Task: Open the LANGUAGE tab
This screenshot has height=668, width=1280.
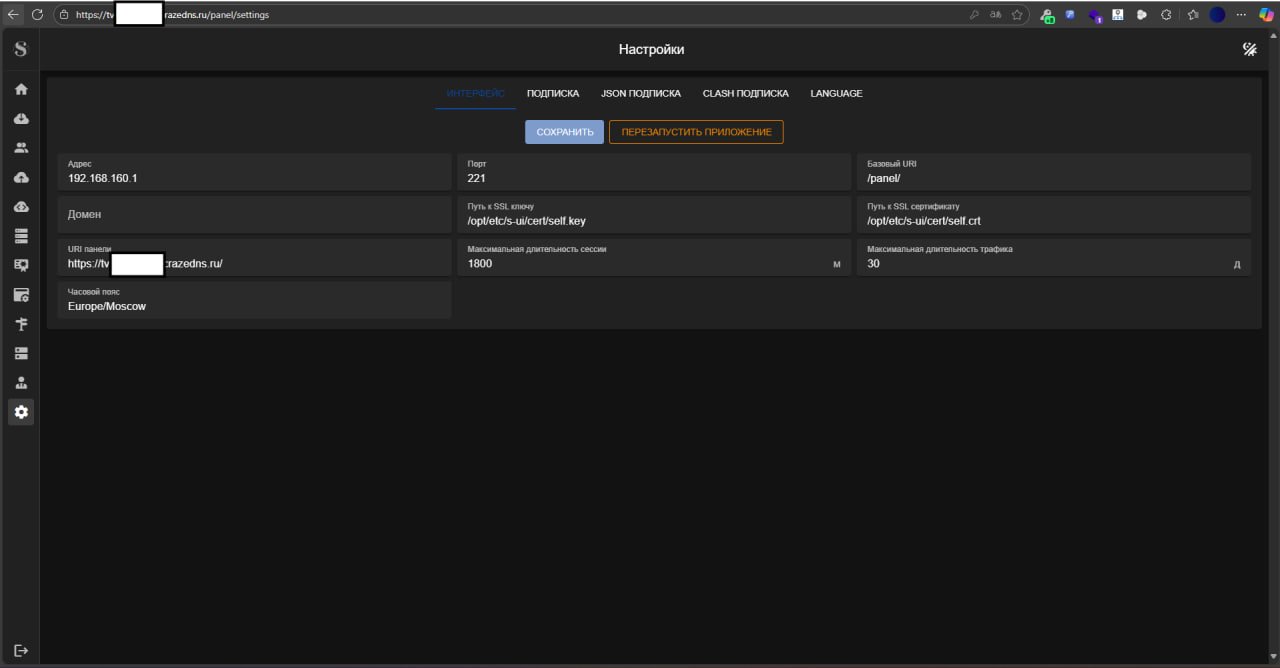Action: tap(836, 93)
